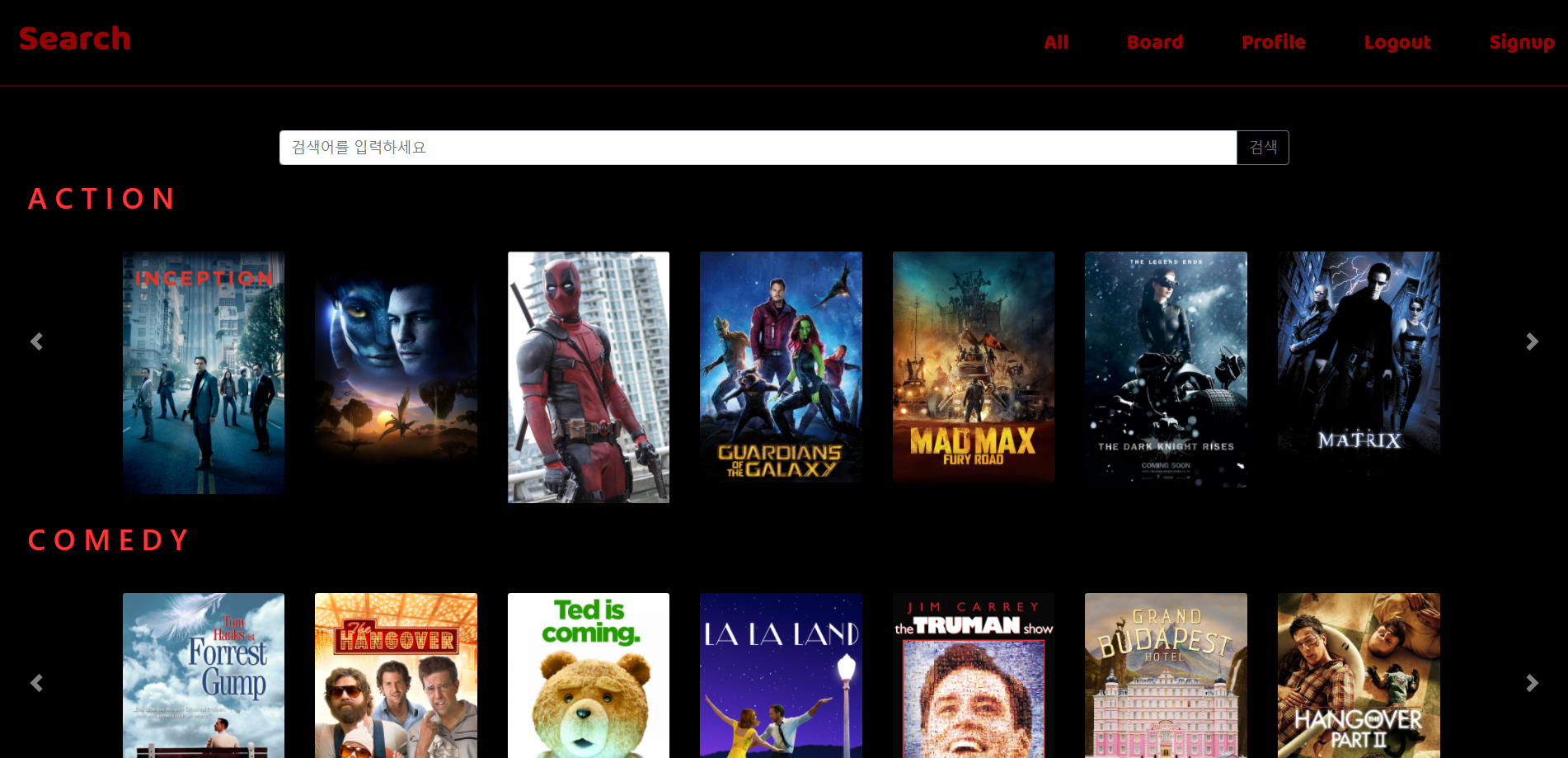
Task: Click the right arrow on the ACTION carousel
Action: 1532,341
